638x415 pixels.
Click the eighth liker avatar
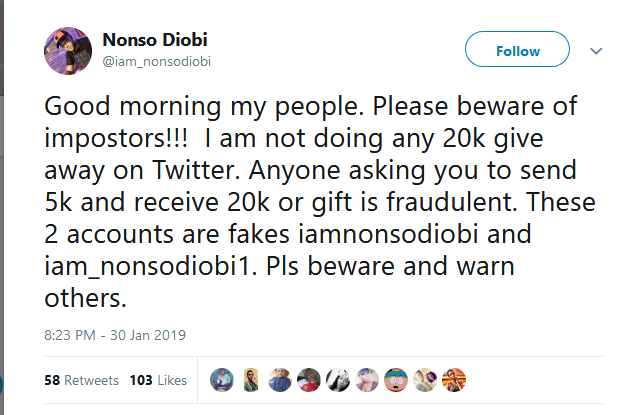pyautogui.click(x=425, y=380)
